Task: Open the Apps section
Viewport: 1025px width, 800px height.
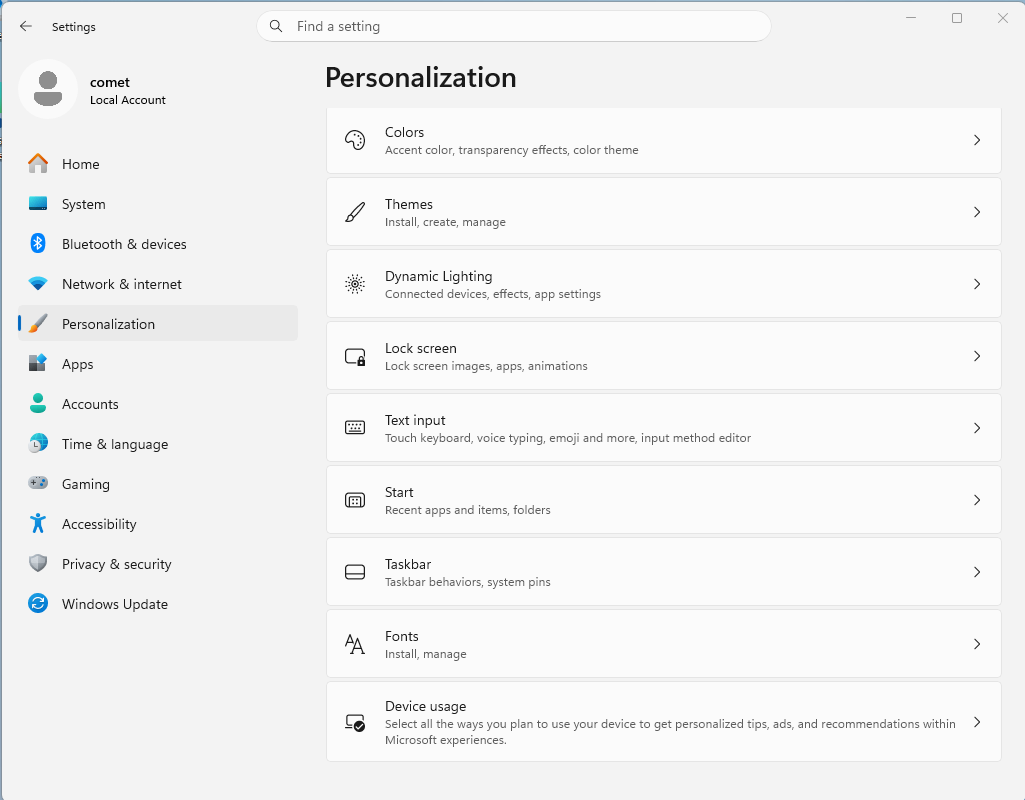Action: [x=158, y=363]
